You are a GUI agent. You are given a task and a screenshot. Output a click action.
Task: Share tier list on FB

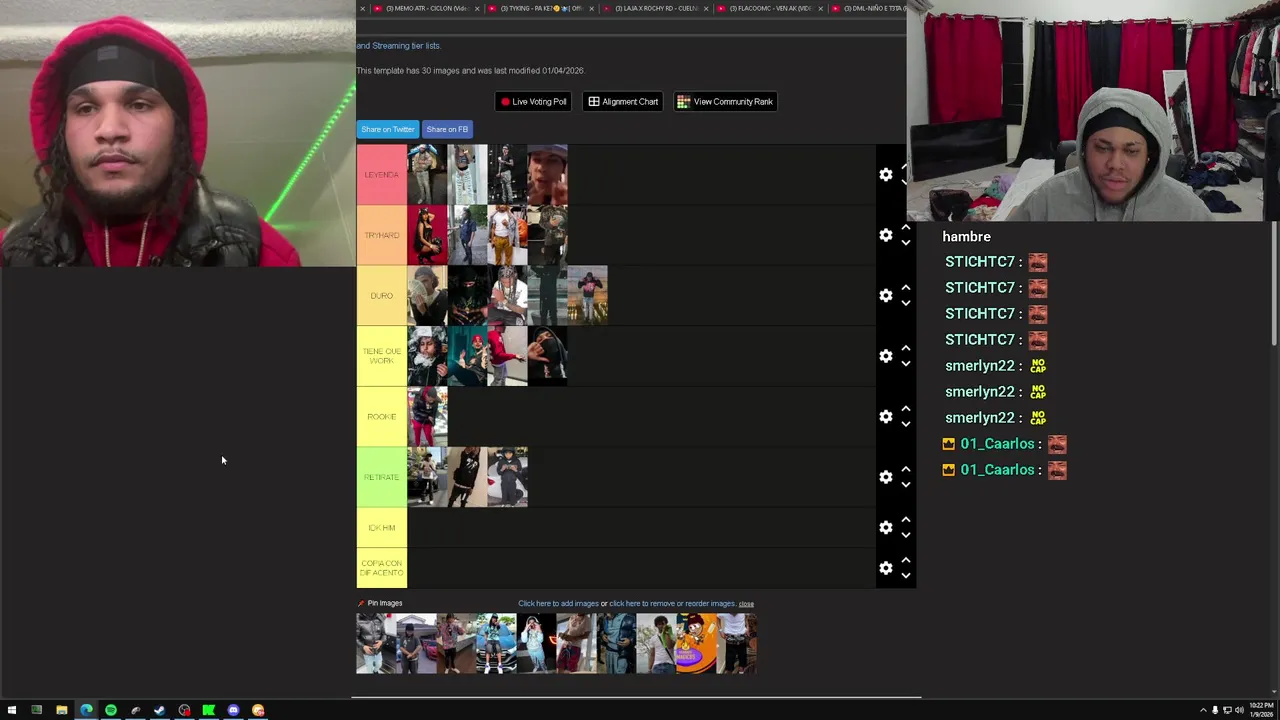pyautogui.click(x=447, y=129)
